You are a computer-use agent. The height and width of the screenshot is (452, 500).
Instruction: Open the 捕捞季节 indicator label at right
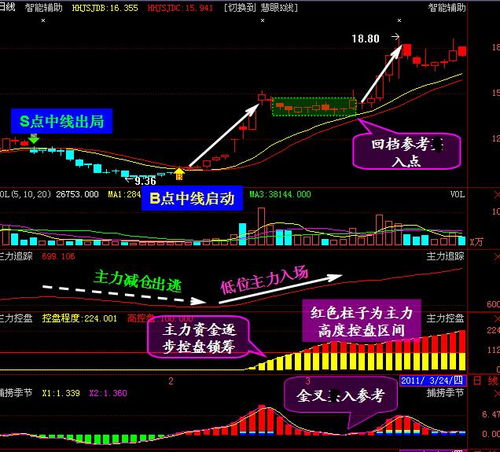pyautogui.click(x=445, y=393)
